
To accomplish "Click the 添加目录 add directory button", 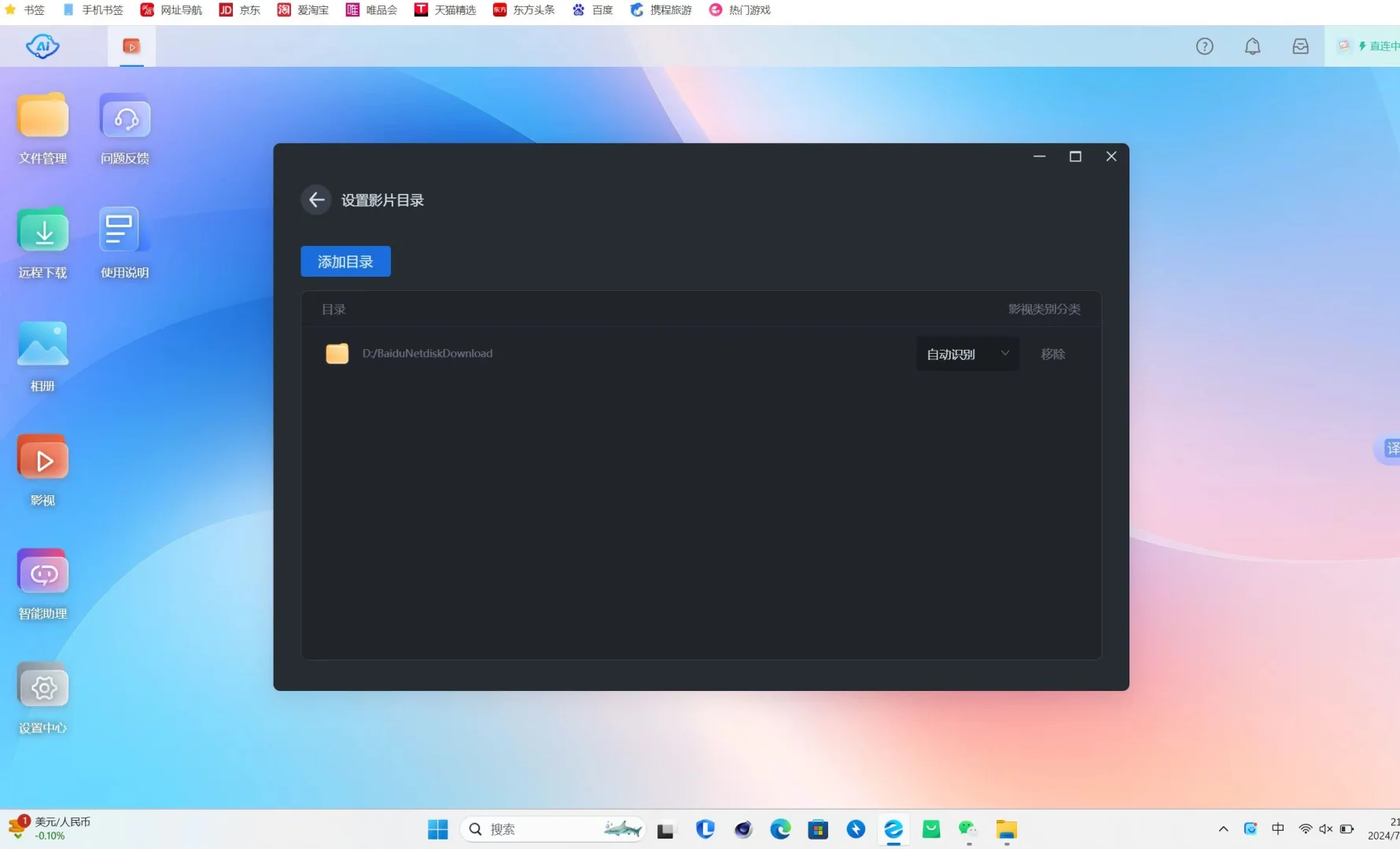I will point(345,261).
